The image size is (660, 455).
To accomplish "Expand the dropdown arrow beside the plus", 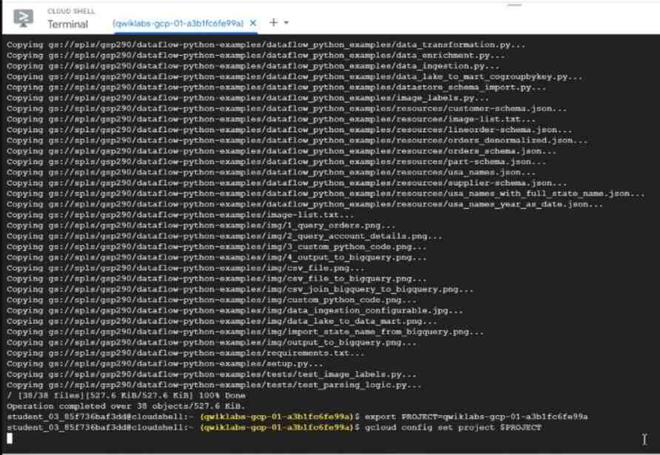I will (286, 22).
